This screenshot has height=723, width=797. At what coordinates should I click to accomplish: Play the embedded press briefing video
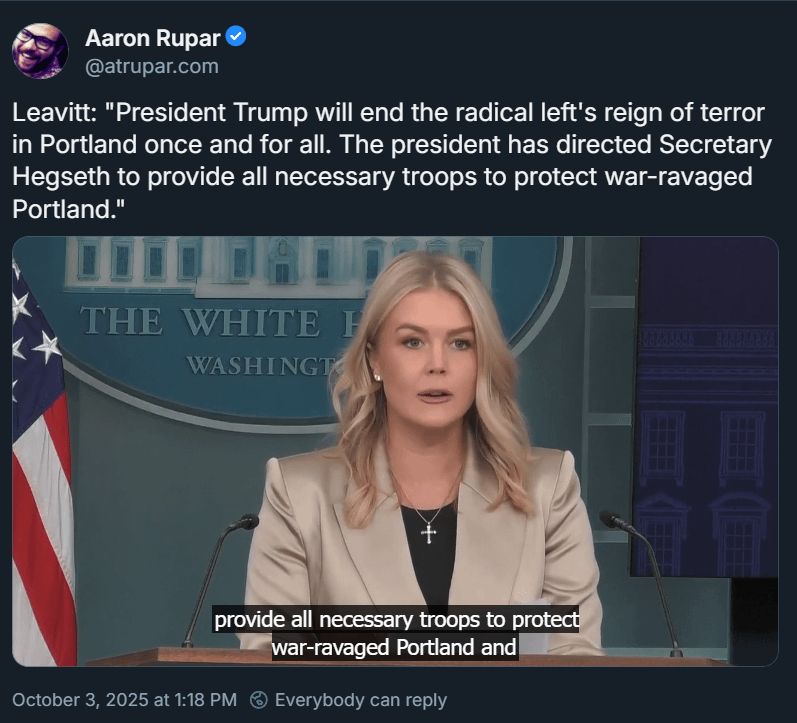(395, 451)
